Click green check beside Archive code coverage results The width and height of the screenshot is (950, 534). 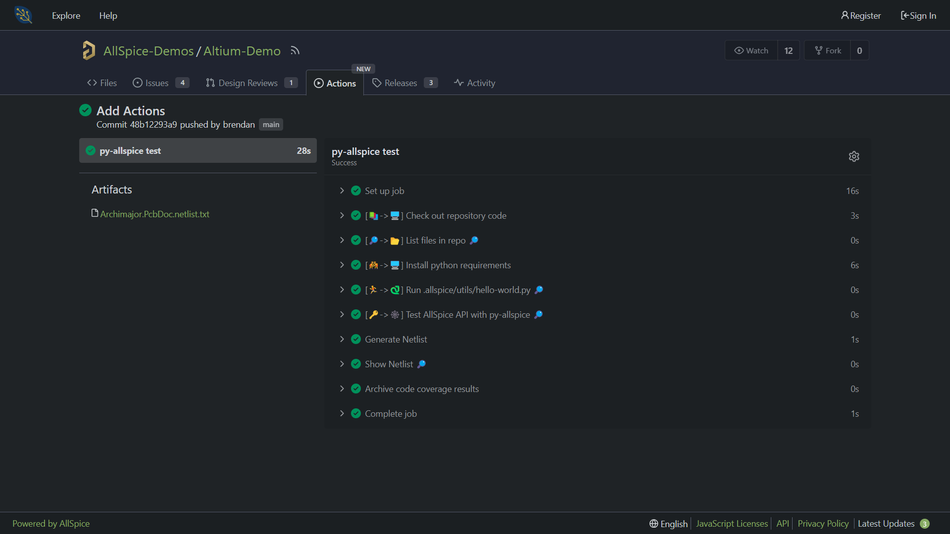[356, 389]
